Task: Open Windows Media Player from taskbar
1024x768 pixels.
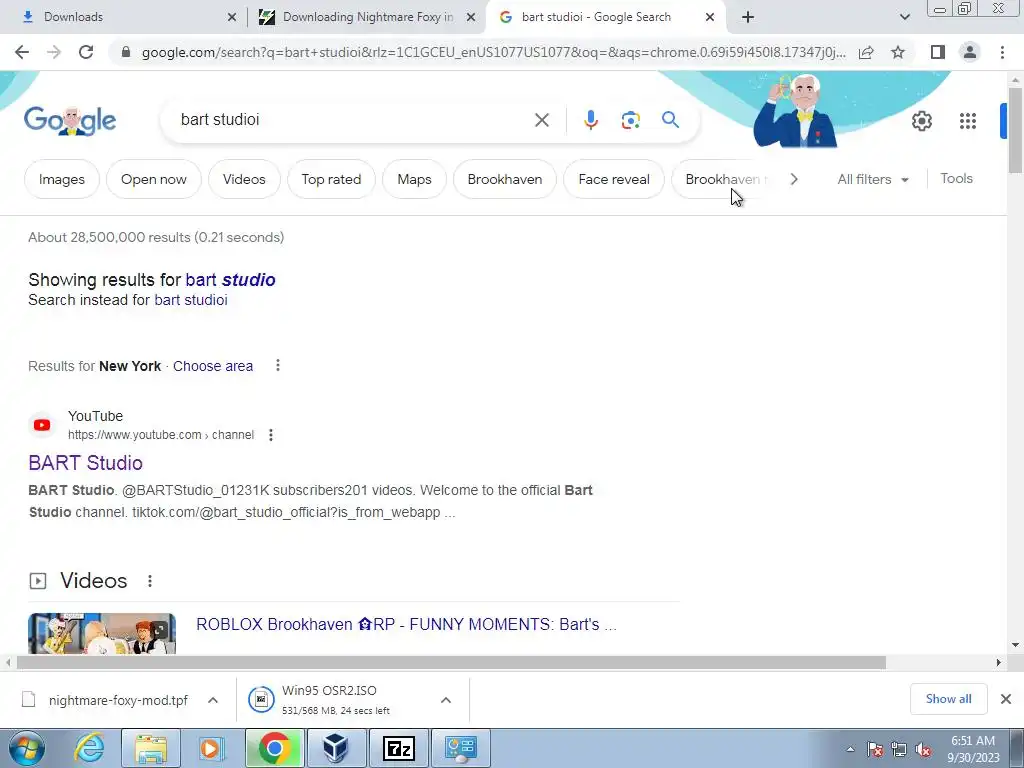Action: point(211,748)
